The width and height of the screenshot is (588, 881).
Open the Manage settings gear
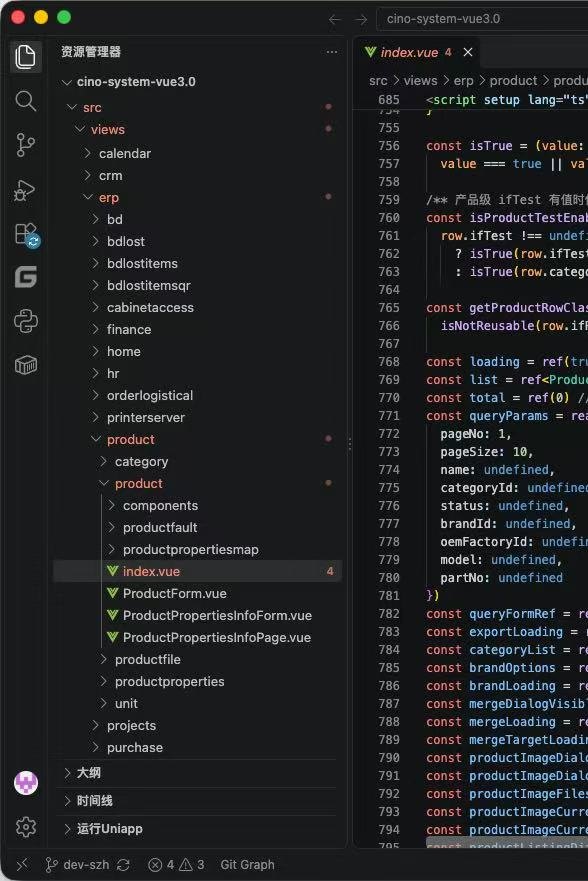point(25,826)
